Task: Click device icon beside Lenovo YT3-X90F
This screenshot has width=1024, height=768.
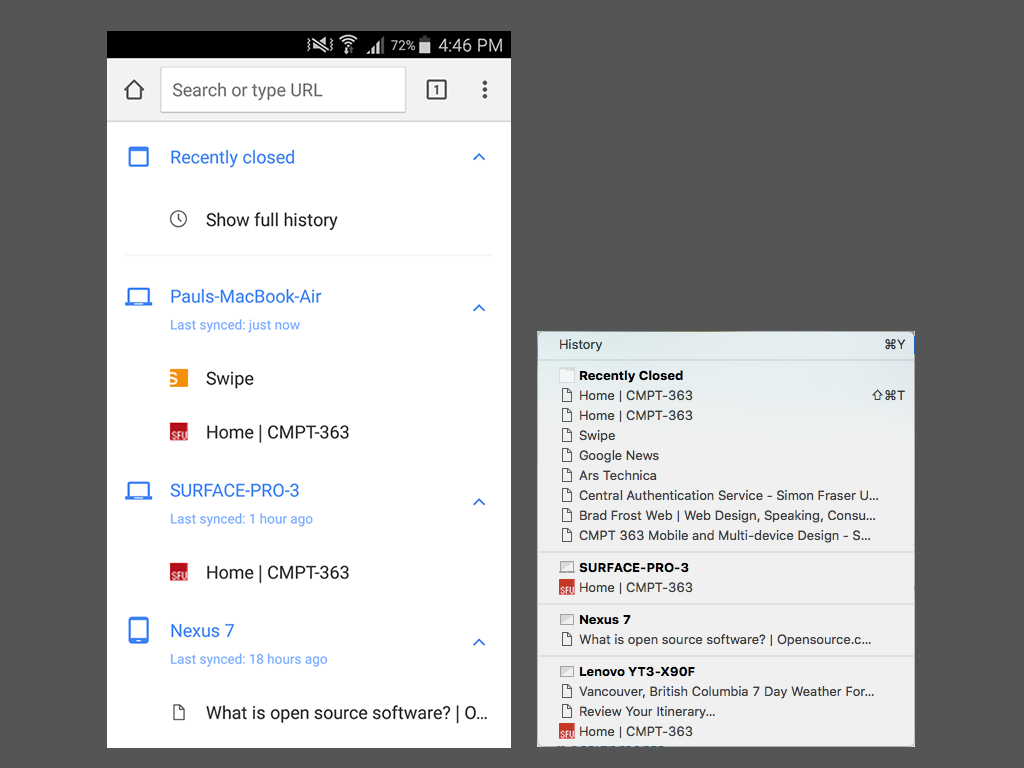Action: [x=567, y=671]
